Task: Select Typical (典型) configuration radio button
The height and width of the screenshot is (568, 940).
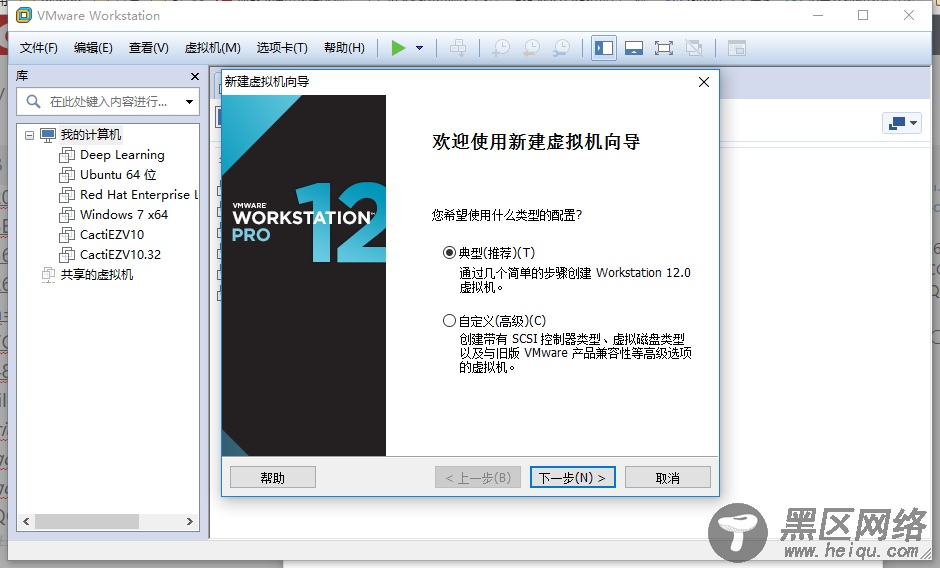Action: pyautogui.click(x=449, y=253)
